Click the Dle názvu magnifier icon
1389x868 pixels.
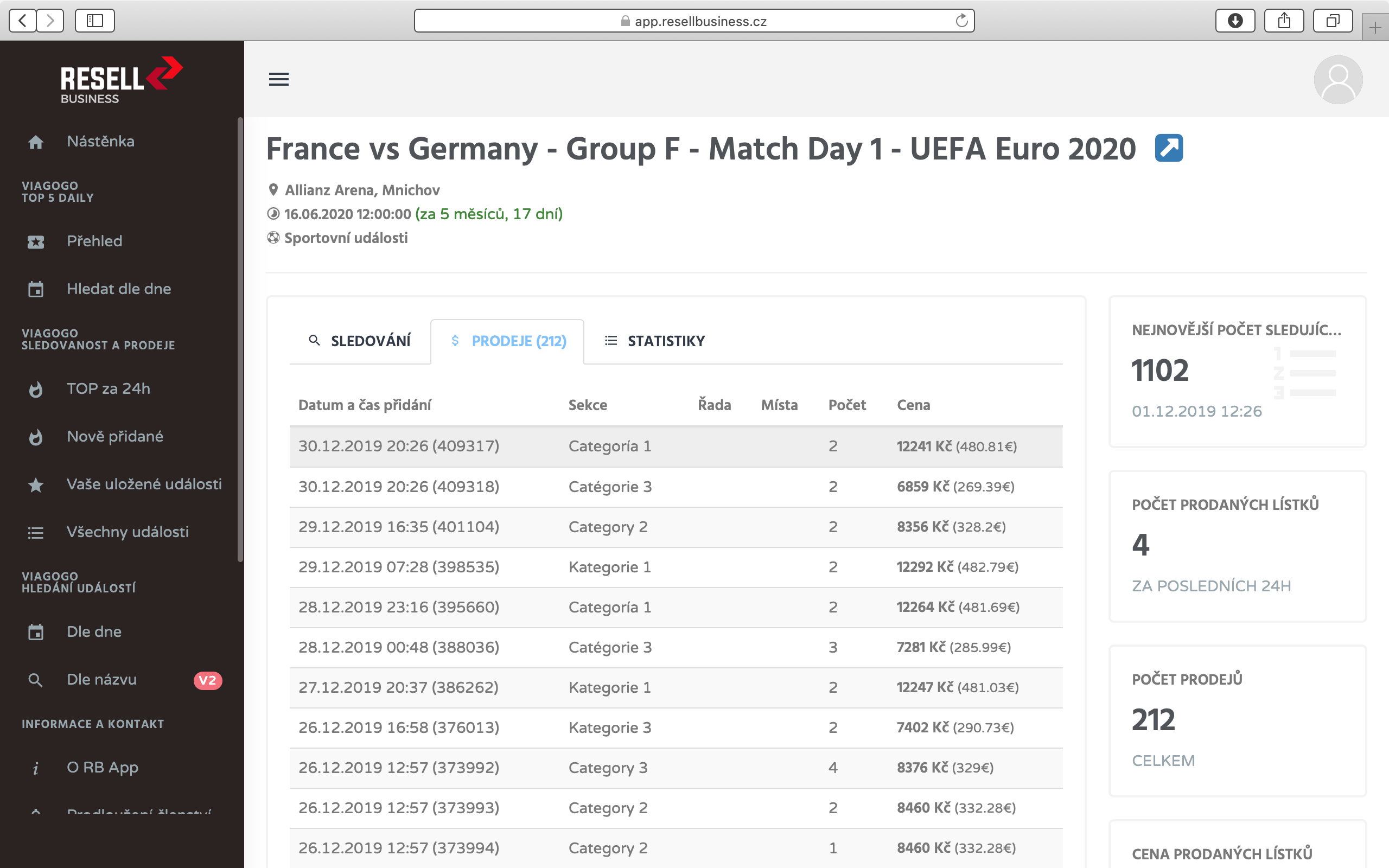(x=36, y=680)
